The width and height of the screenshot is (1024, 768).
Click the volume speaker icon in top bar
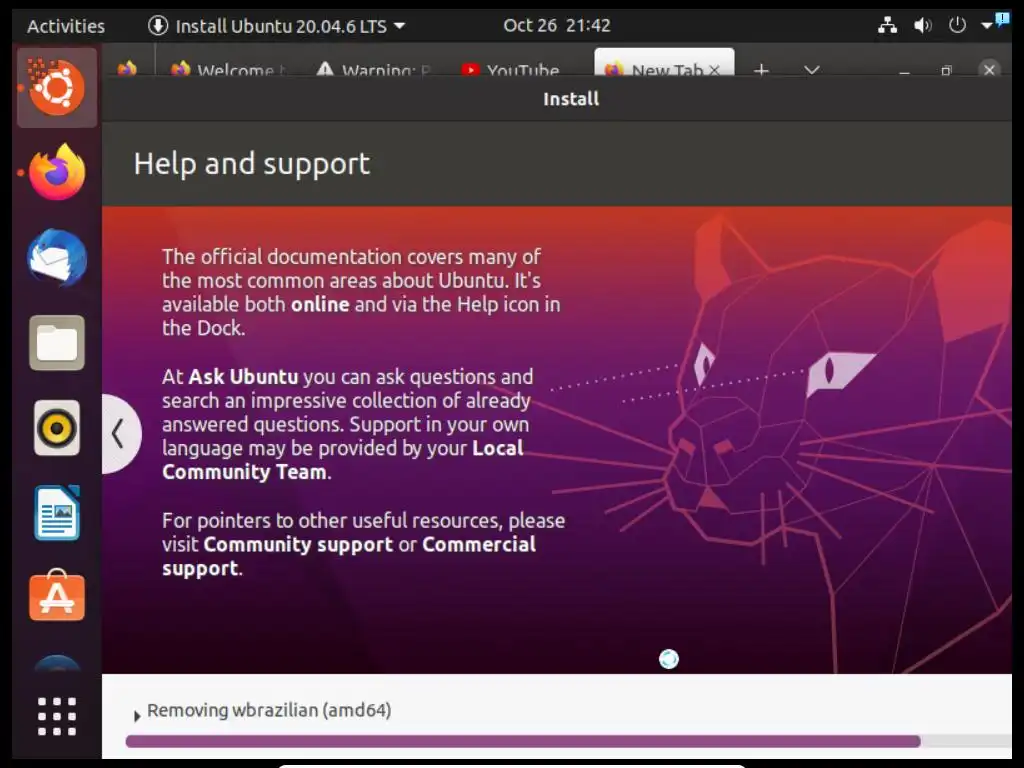[x=922, y=25]
